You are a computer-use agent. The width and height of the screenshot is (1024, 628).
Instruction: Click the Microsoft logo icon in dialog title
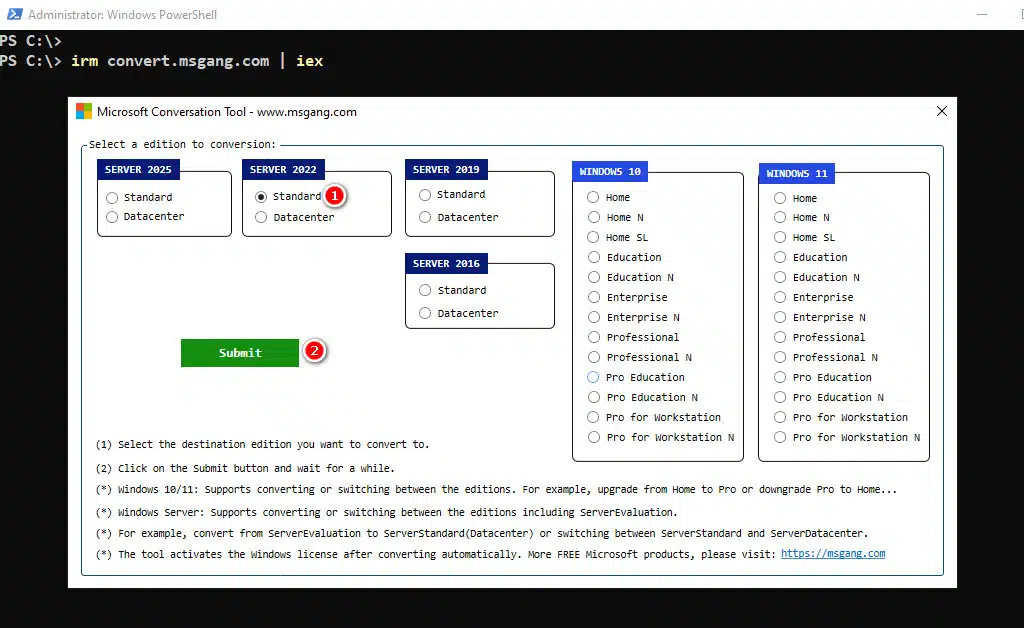click(84, 112)
